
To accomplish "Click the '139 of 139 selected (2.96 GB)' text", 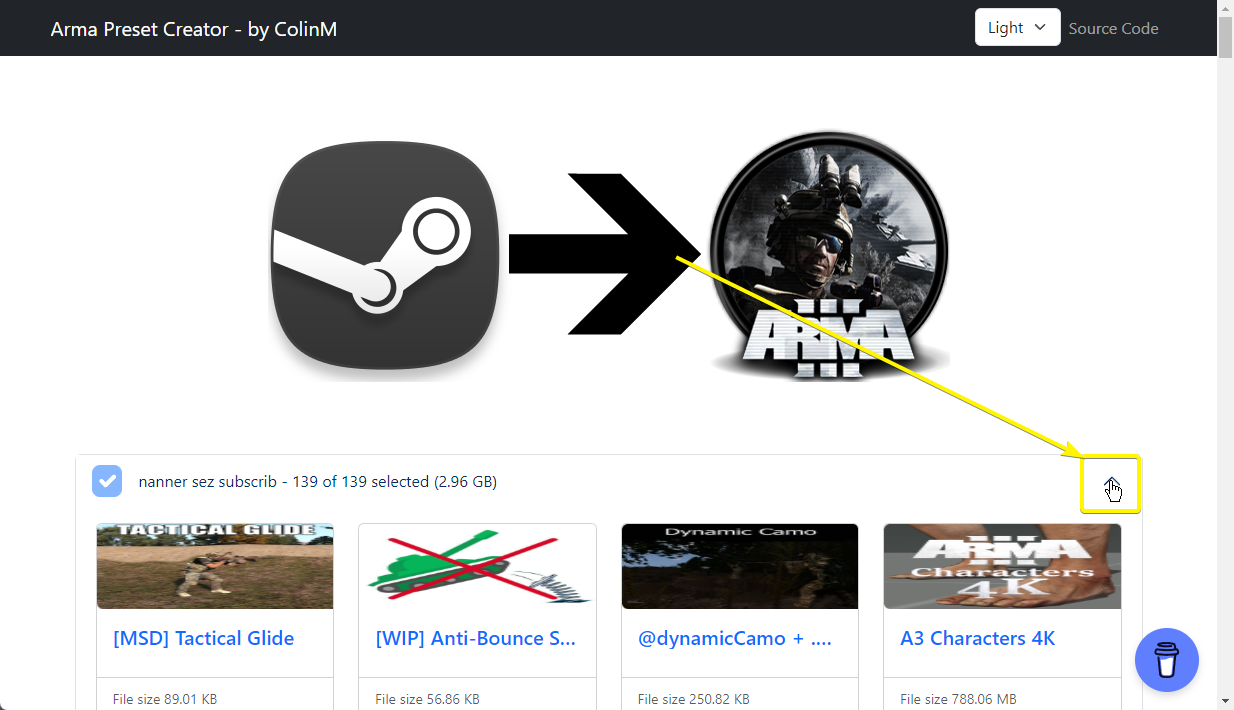I will [x=395, y=482].
